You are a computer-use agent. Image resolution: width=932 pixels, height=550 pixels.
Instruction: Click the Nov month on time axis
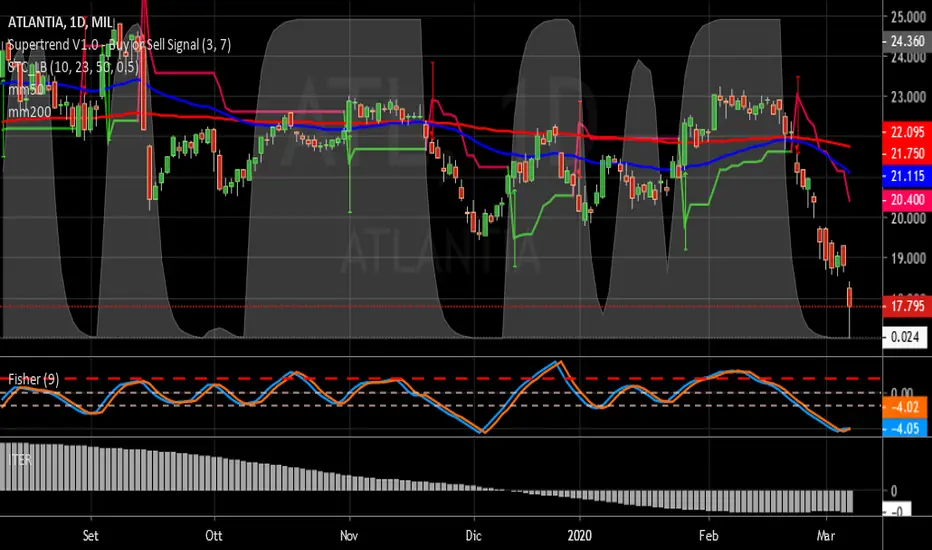[x=349, y=536]
